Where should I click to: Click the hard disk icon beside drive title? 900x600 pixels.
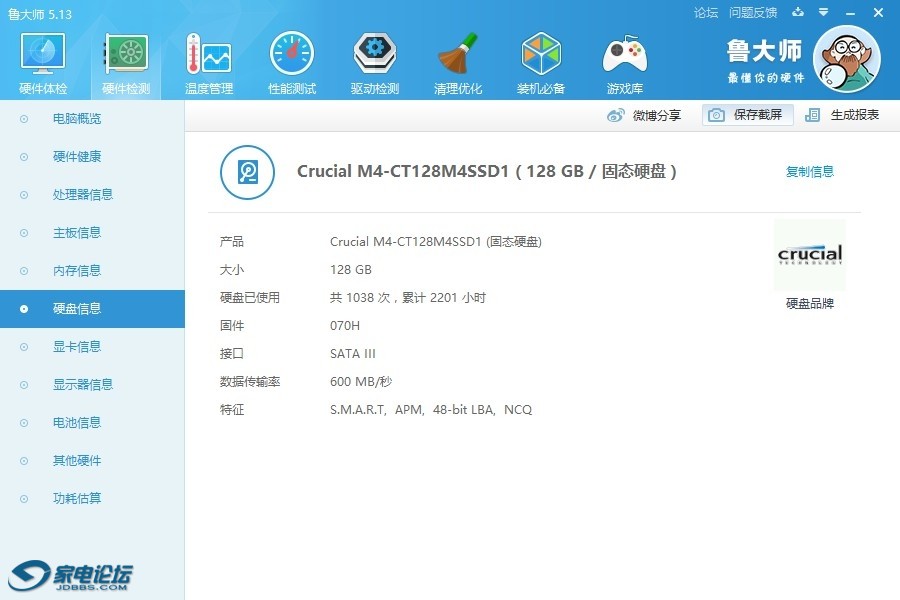coord(247,172)
